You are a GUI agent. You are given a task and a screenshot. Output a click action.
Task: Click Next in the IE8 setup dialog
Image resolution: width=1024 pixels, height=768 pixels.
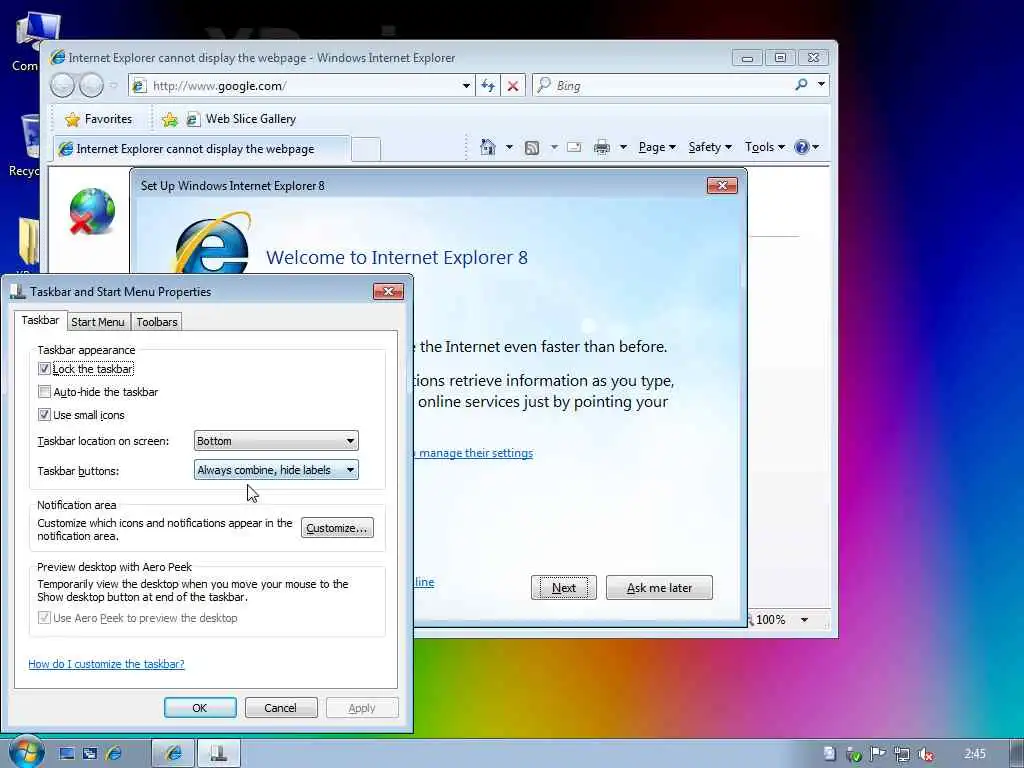coord(564,588)
